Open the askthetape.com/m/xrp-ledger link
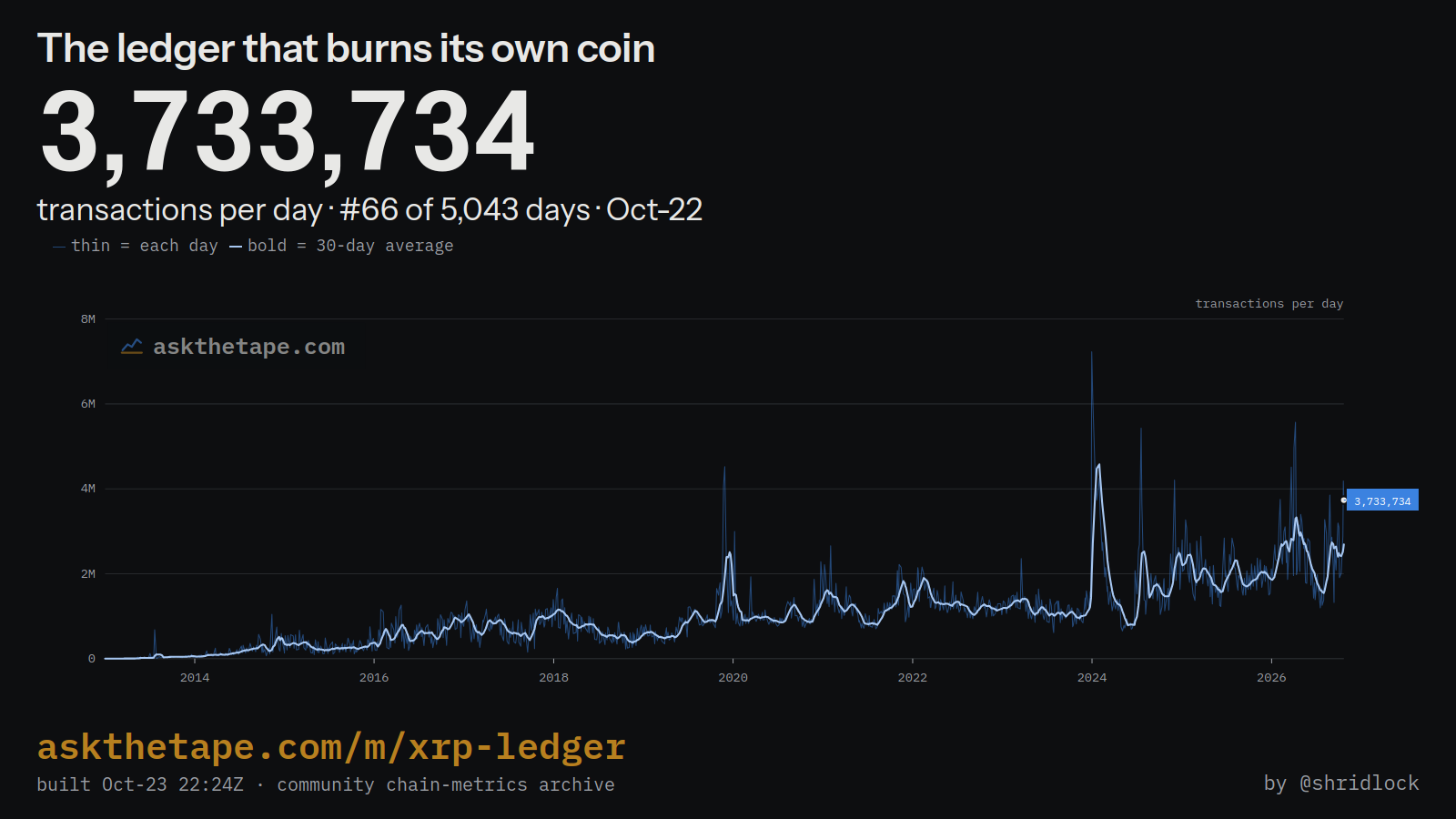The height and width of the screenshot is (819, 1456). pos(331,747)
